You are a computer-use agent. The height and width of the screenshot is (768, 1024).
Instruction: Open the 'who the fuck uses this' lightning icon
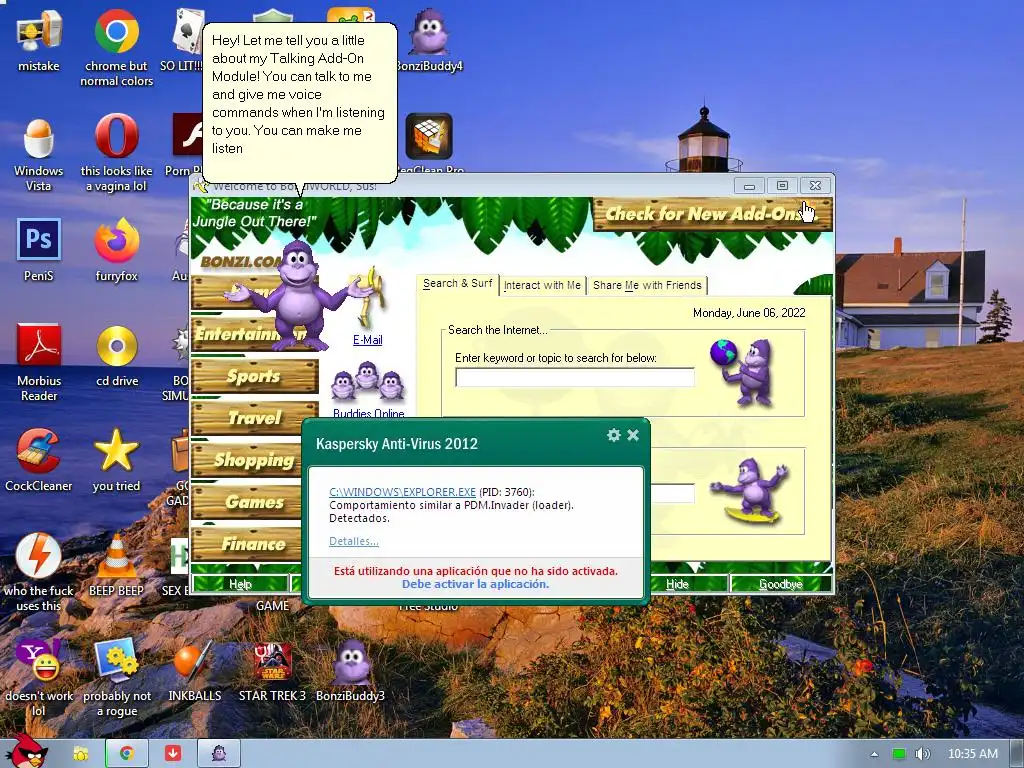[39, 556]
